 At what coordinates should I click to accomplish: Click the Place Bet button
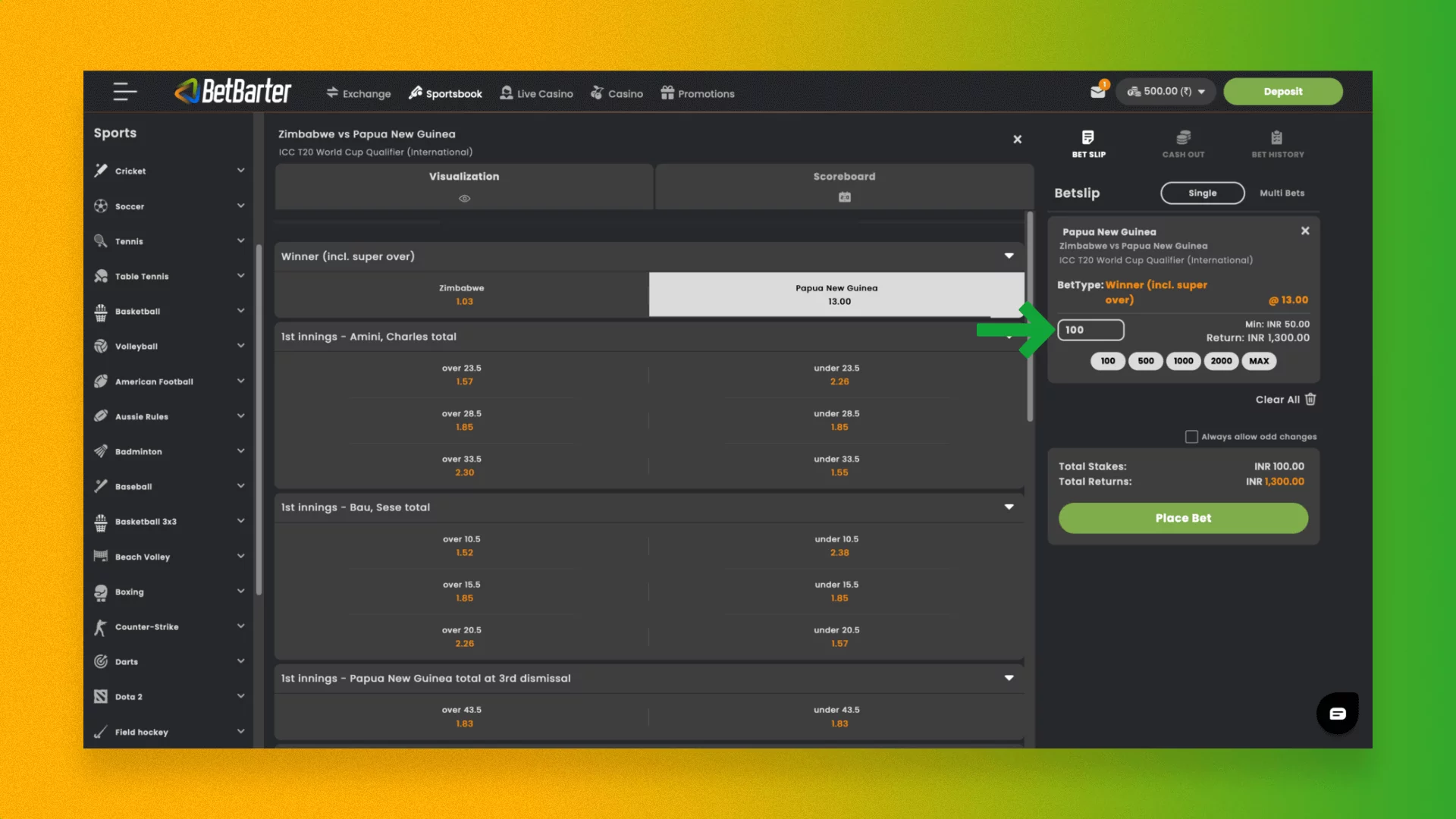[1183, 518]
